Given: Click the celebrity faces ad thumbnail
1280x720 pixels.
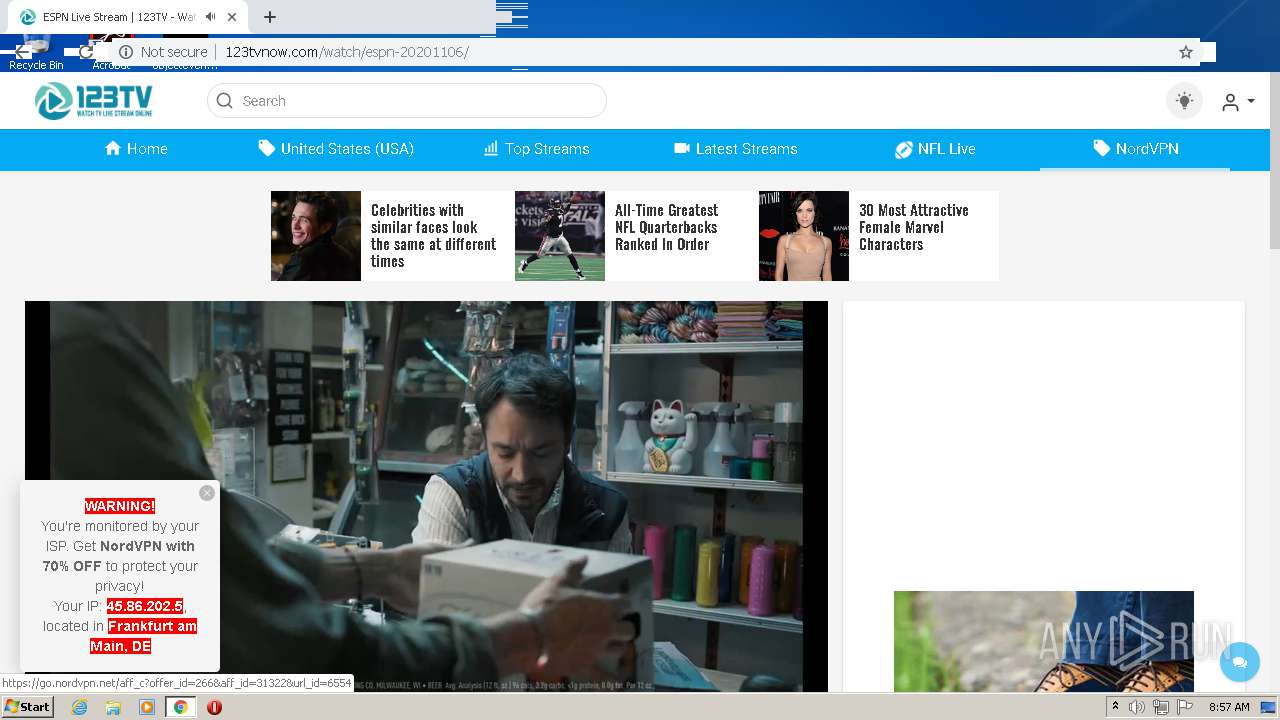Looking at the screenshot, I should pos(316,236).
